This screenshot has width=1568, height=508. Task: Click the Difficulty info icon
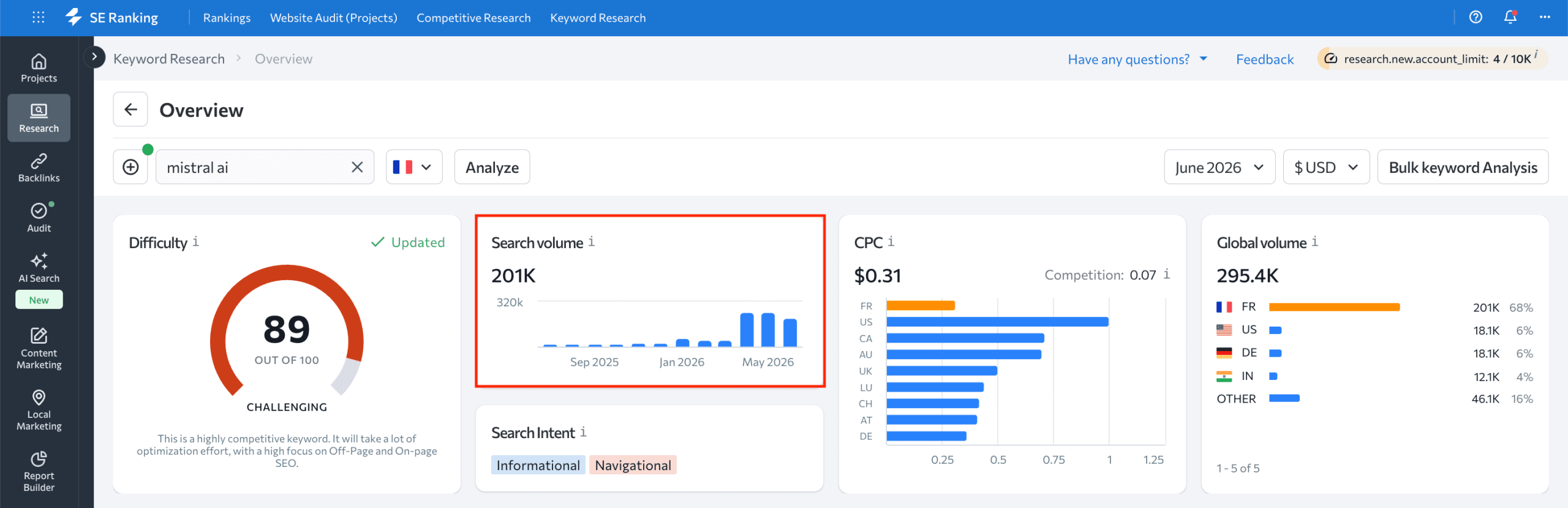click(196, 241)
